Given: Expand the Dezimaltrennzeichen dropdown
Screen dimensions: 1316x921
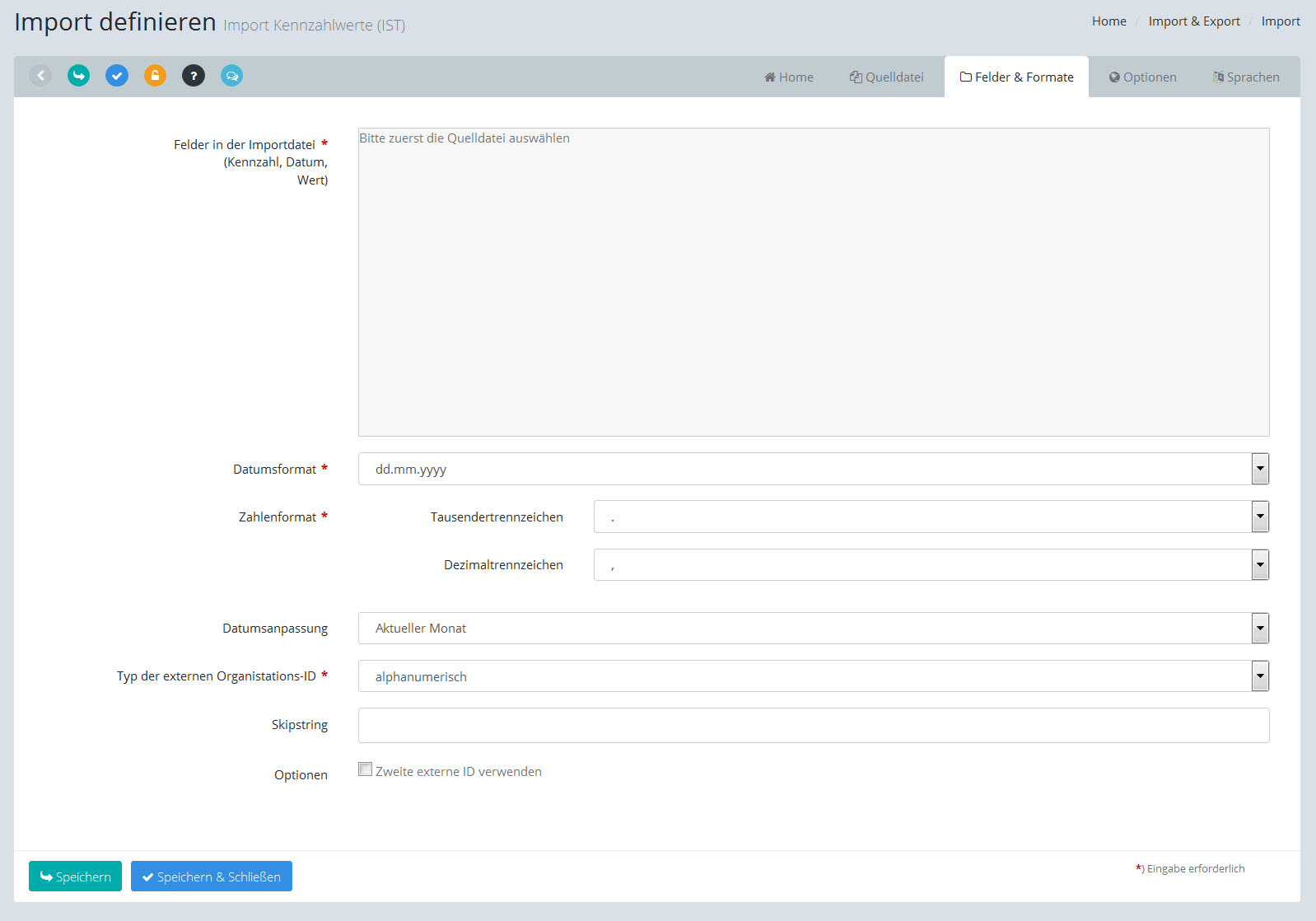Looking at the screenshot, I should [931, 565].
